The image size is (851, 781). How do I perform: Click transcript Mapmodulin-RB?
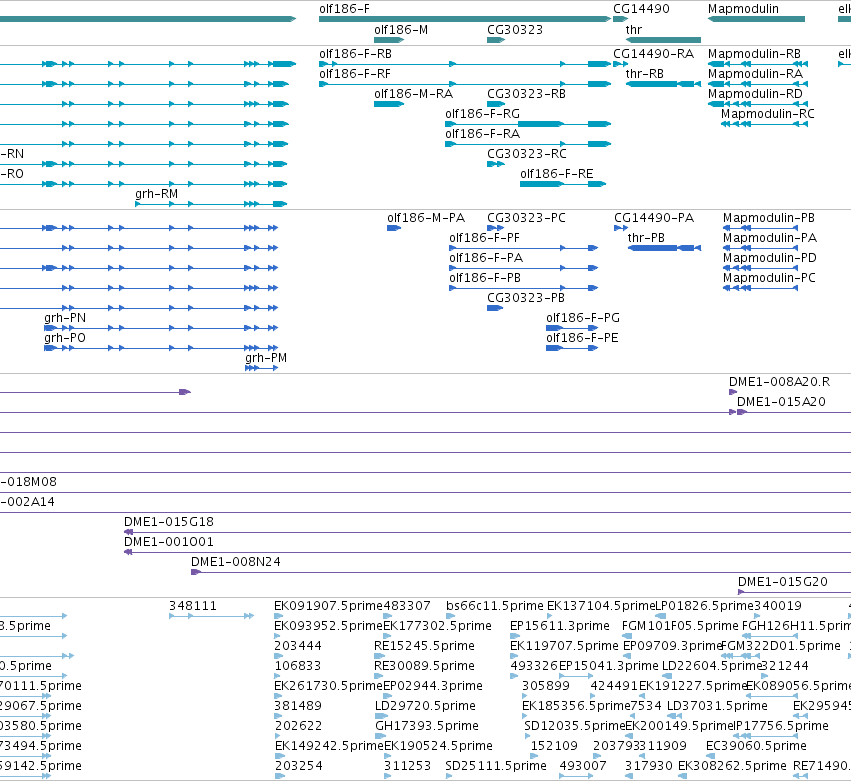758,64
